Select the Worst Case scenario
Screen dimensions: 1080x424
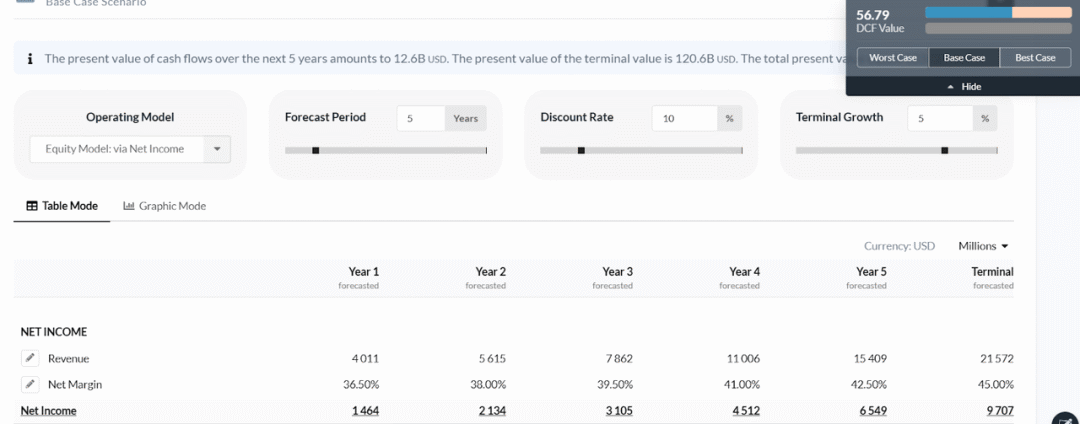click(893, 58)
